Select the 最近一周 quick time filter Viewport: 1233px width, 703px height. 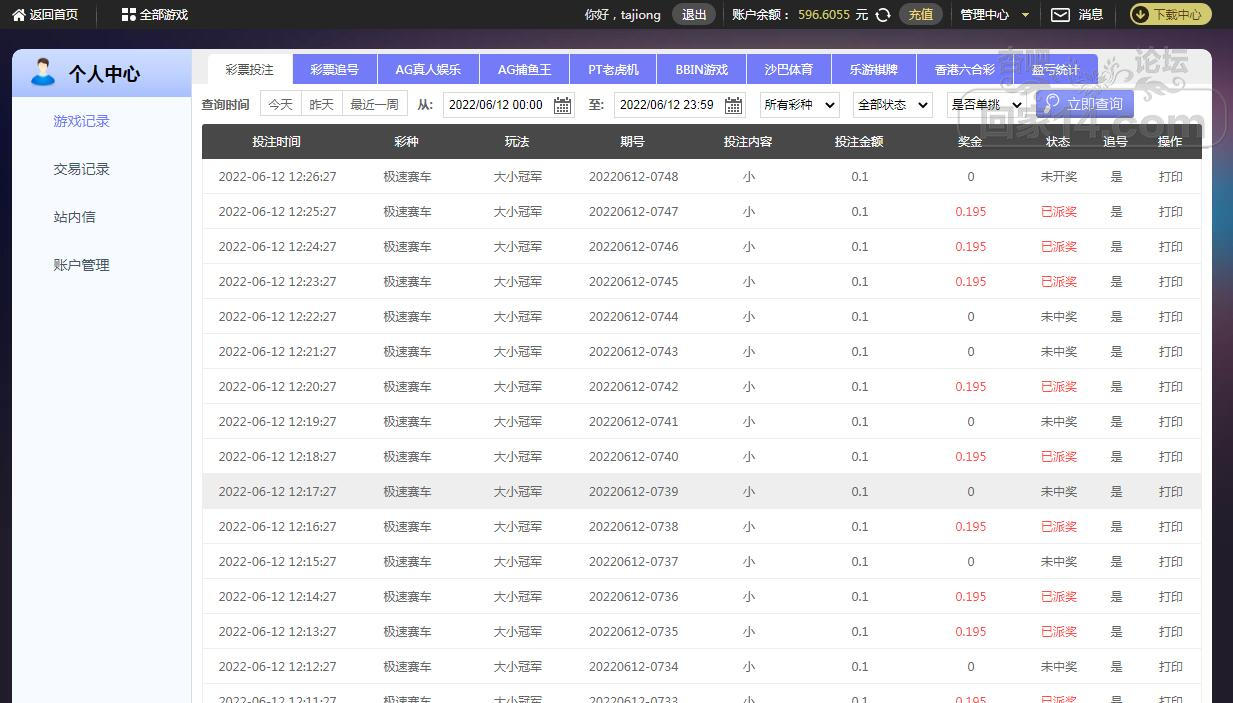click(x=374, y=104)
